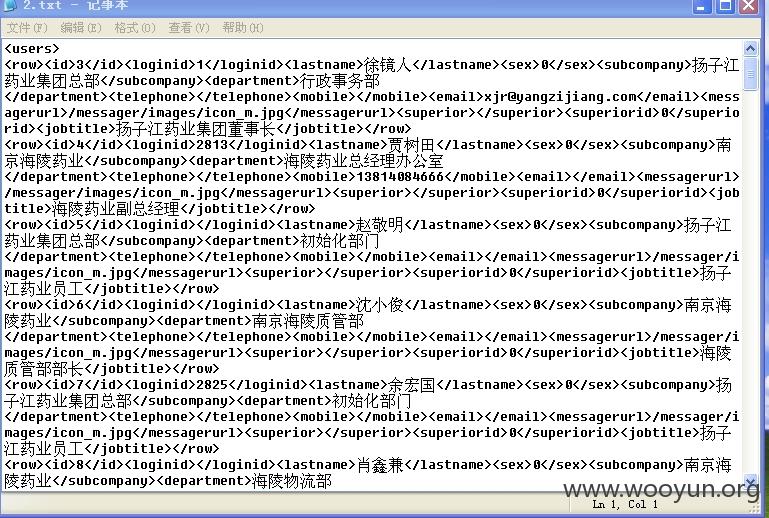Click the scrollbar up arrow
This screenshot has height=518, width=769.
point(750,48)
